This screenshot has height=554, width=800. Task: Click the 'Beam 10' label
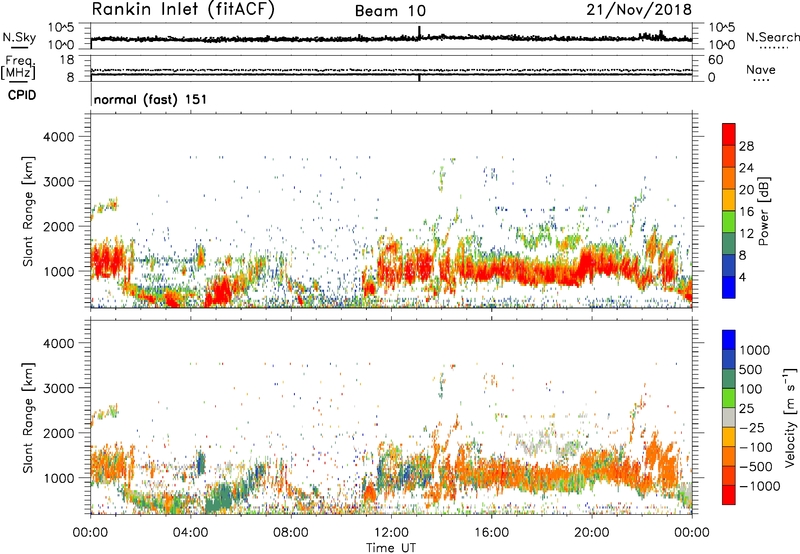pos(390,11)
